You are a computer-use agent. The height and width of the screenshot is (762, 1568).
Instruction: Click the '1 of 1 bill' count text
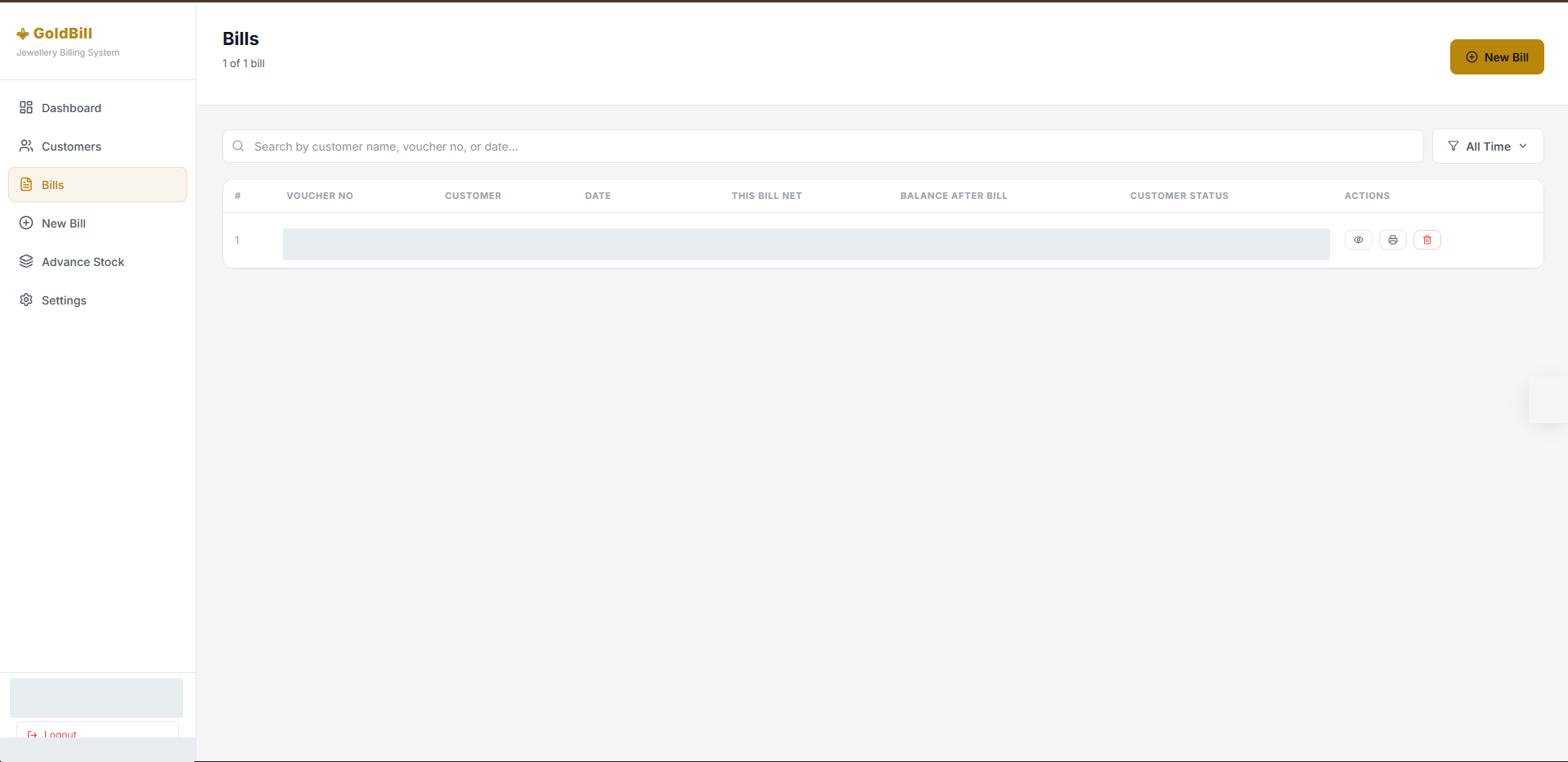click(244, 63)
